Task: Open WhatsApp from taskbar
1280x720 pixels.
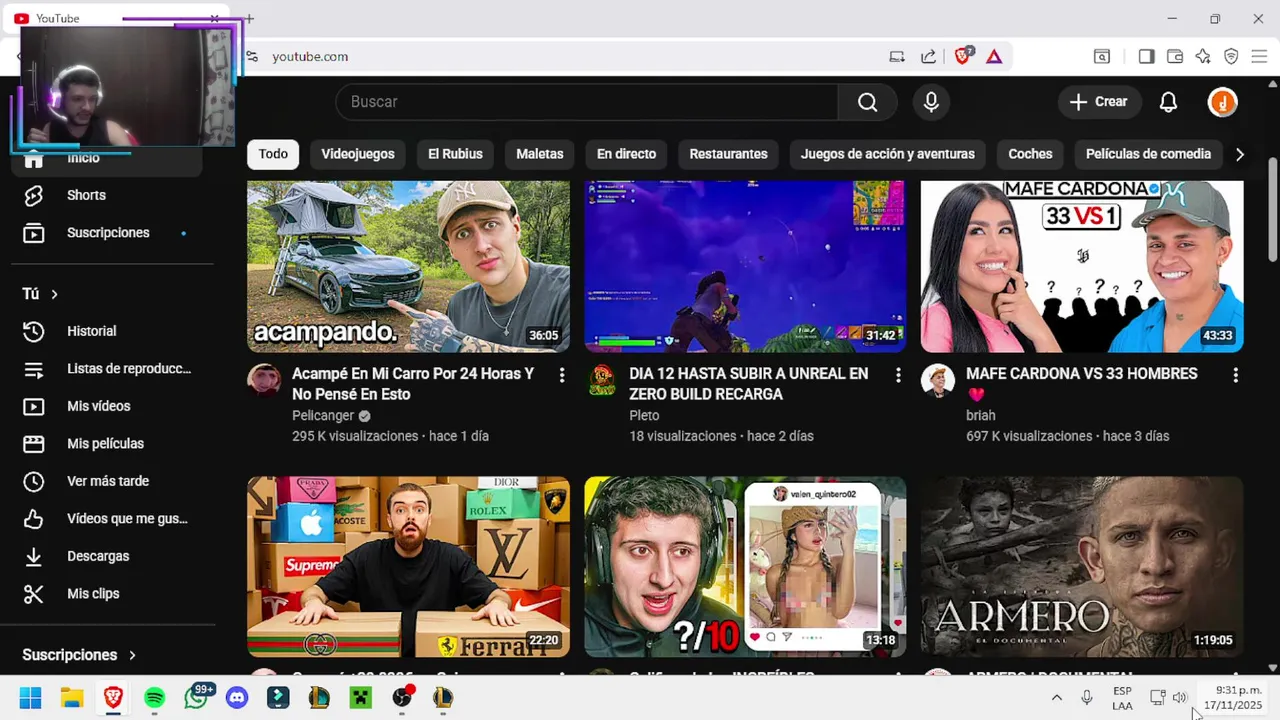Action: (196, 698)
